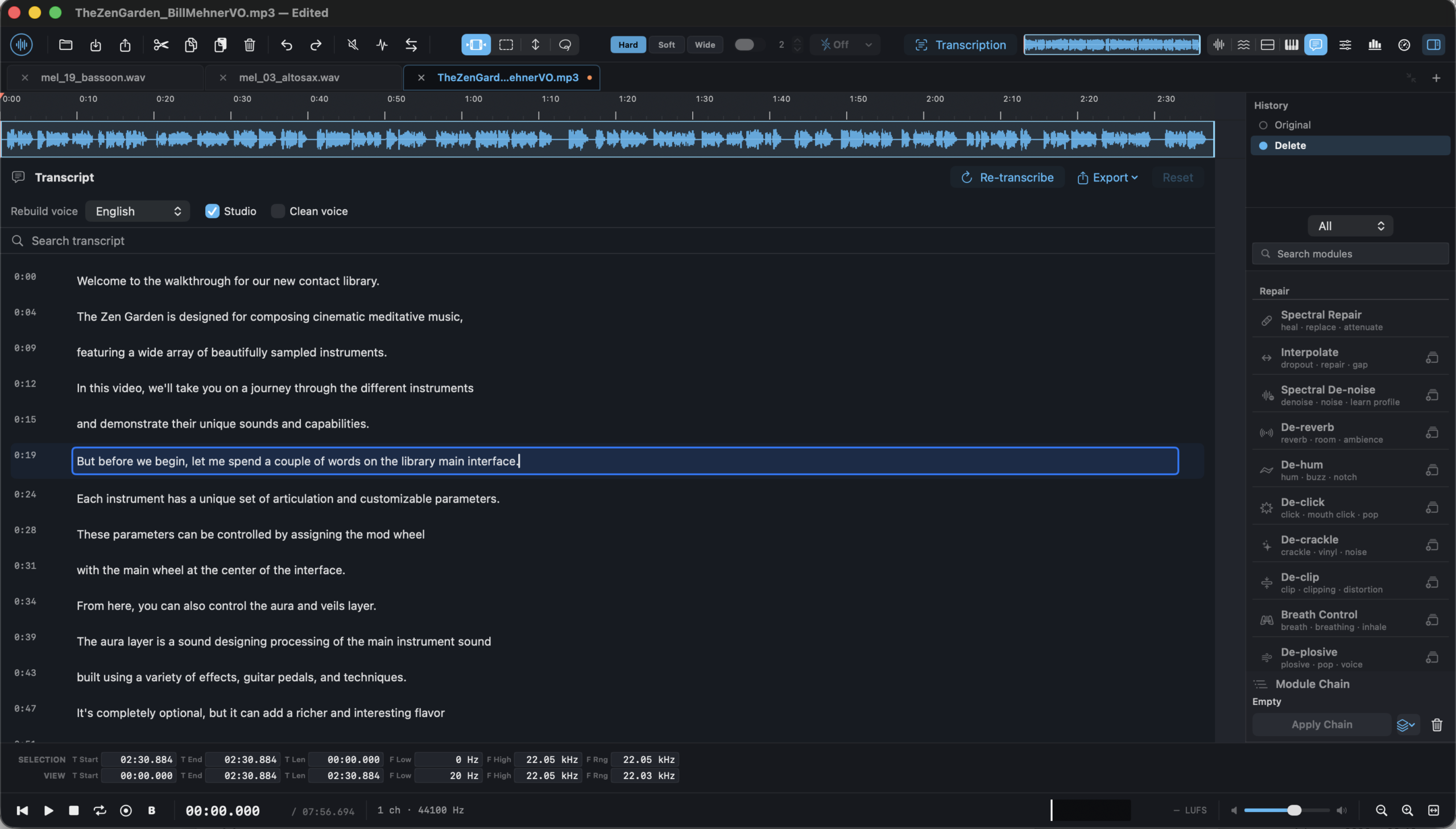Enable the Clean voice checkbox
1456x829 pixels.
(278, 212)
